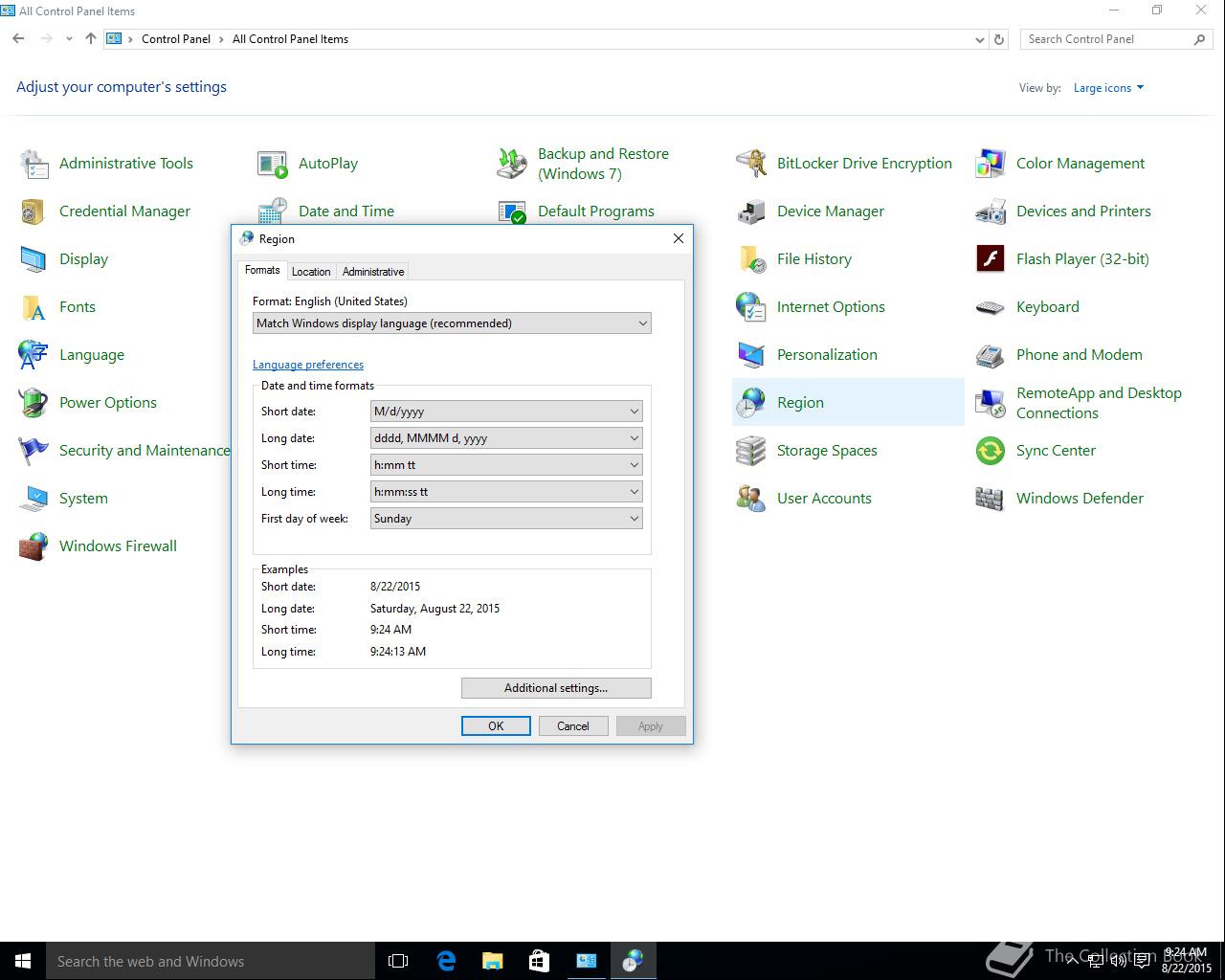The width and height of the screenshot is (1225, 980).
Task: Open Sync Center icon
Action: point(991,451)
